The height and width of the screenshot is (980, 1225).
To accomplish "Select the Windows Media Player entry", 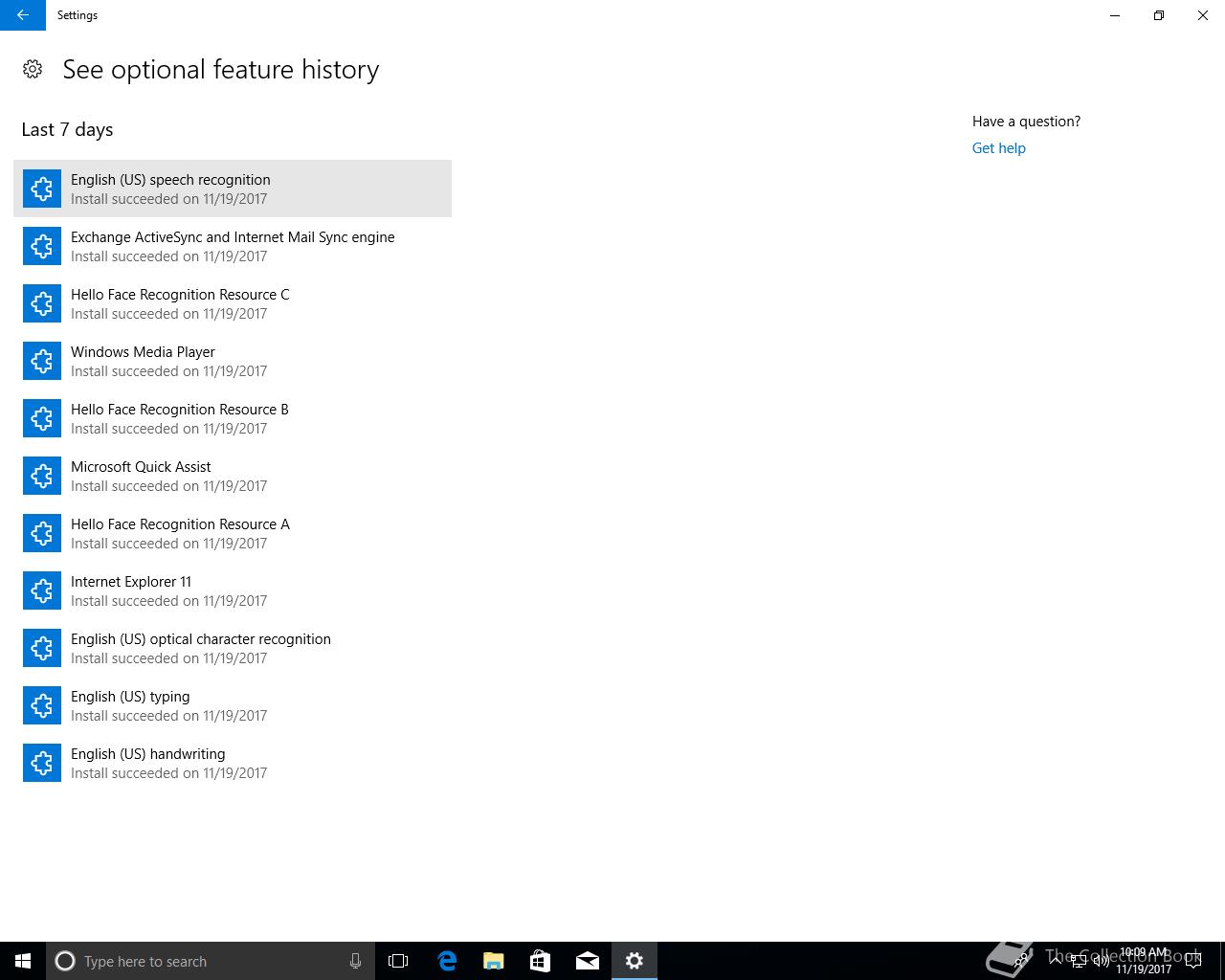I will click(233, 361).
